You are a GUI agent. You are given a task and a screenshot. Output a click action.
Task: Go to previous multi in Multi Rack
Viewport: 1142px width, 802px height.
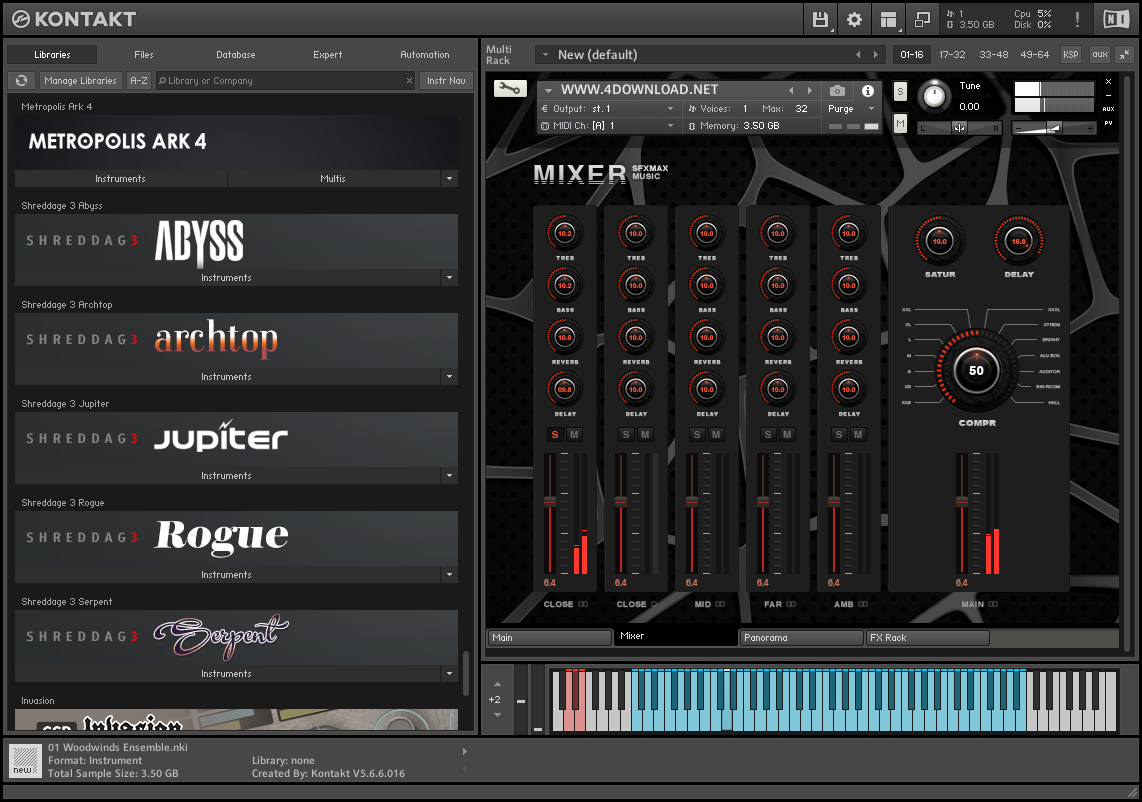(858, 55)
